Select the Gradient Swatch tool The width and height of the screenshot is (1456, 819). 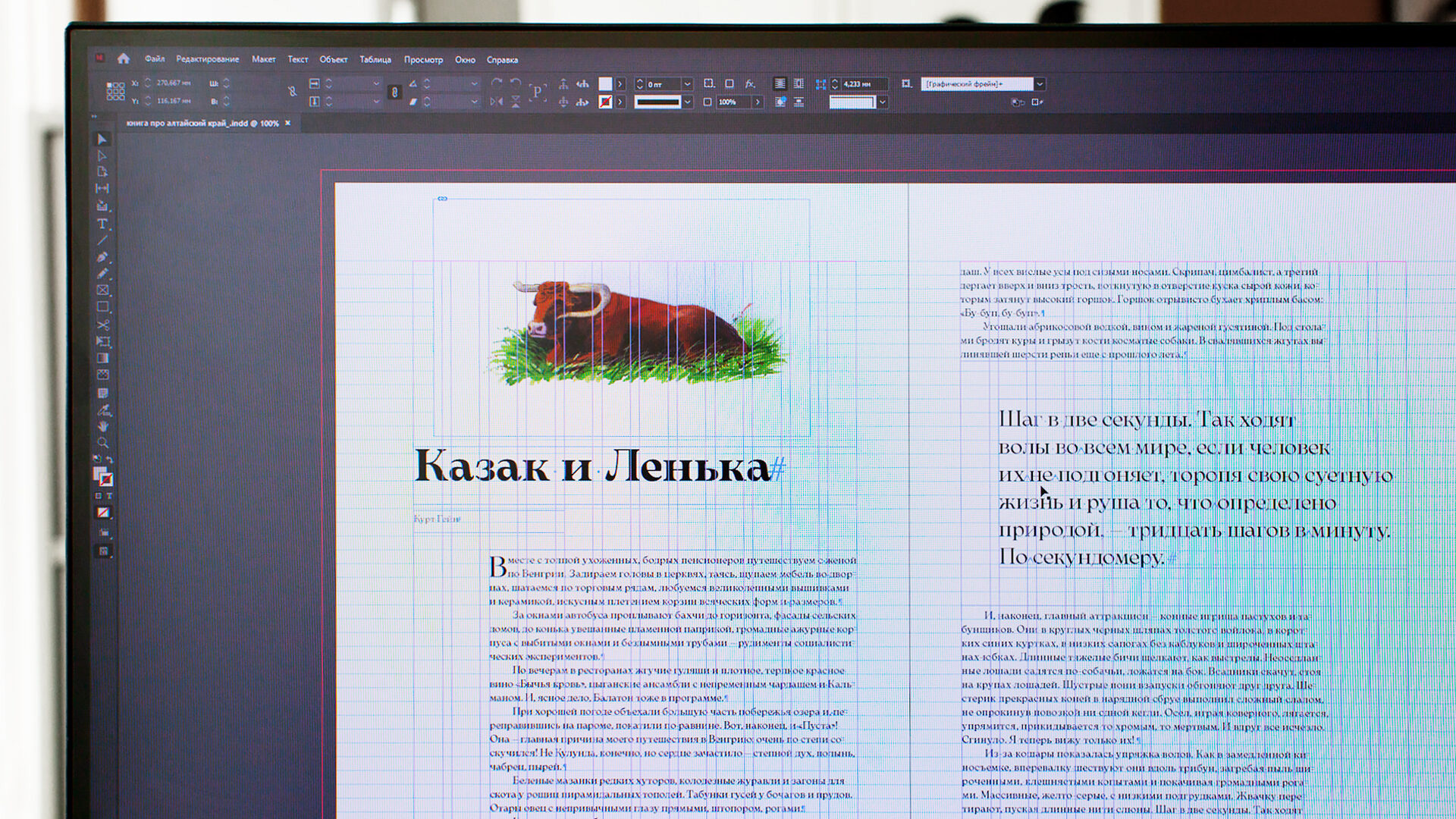[102, 359]
